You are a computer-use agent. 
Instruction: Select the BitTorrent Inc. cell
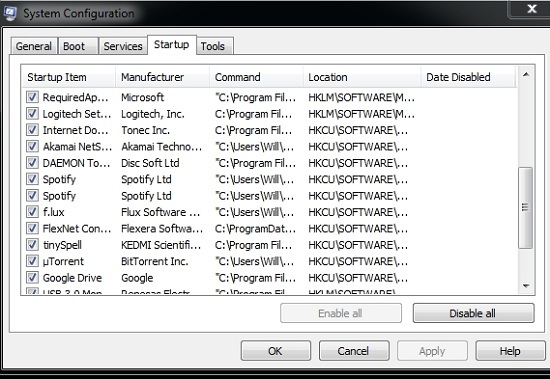(155, 261)
